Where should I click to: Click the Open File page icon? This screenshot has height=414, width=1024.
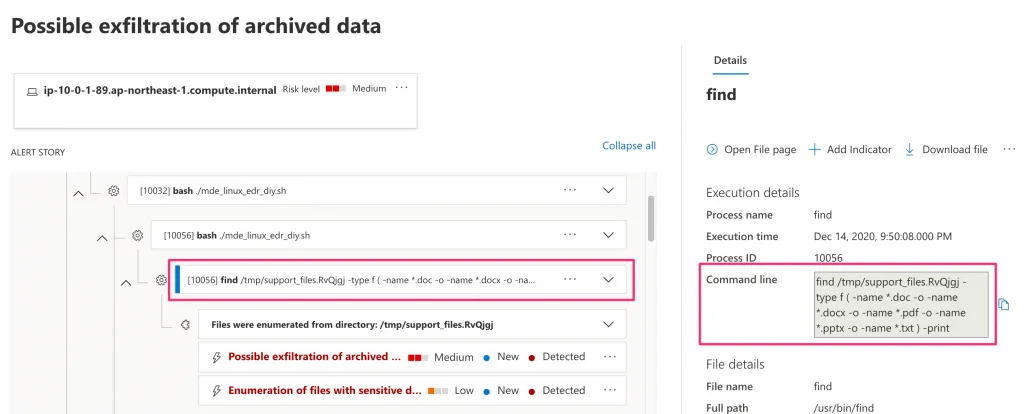(712, 150)
